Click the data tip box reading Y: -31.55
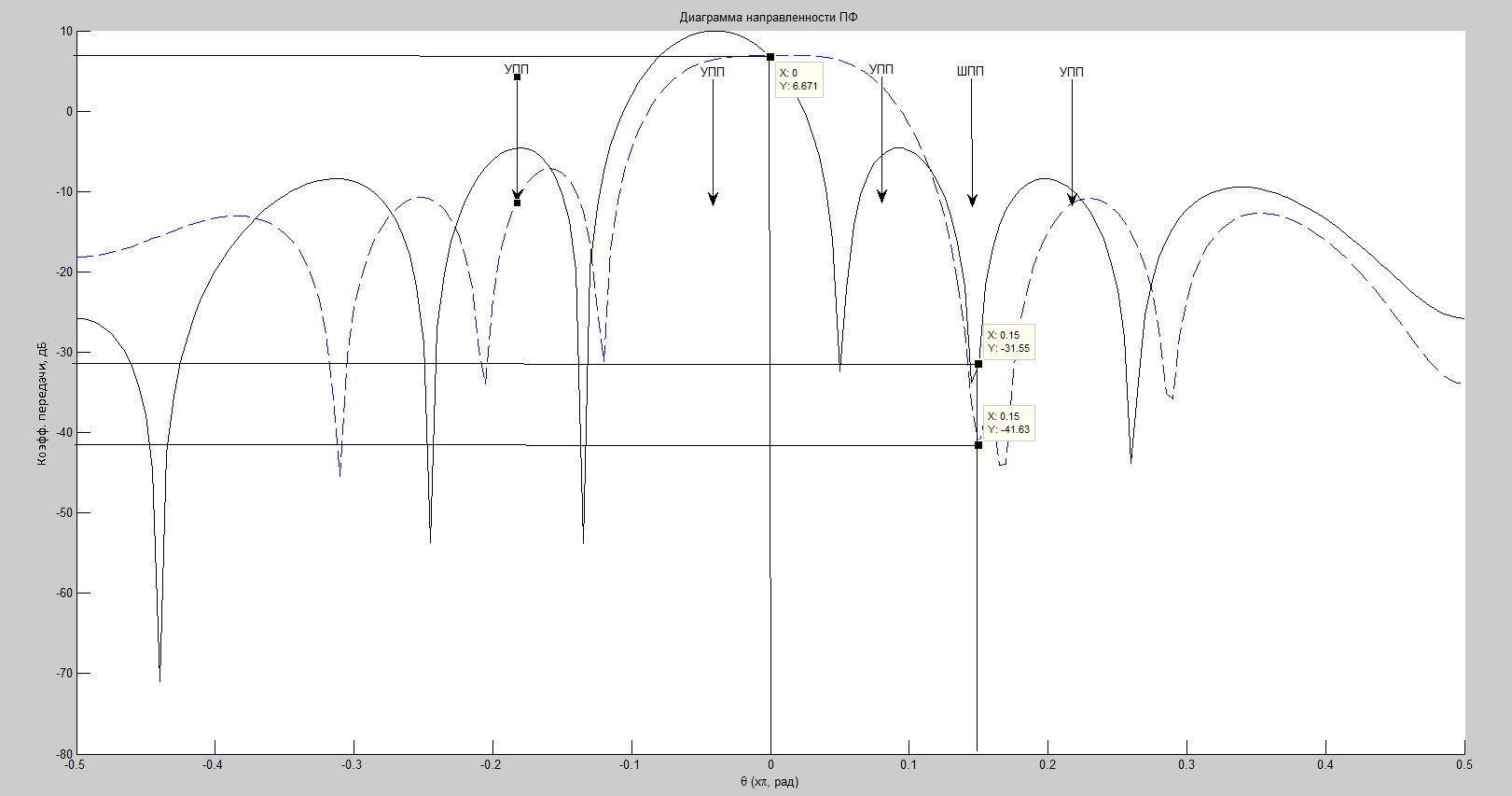The height and width of the screenshot is (796, 1512). [1009, 342]
